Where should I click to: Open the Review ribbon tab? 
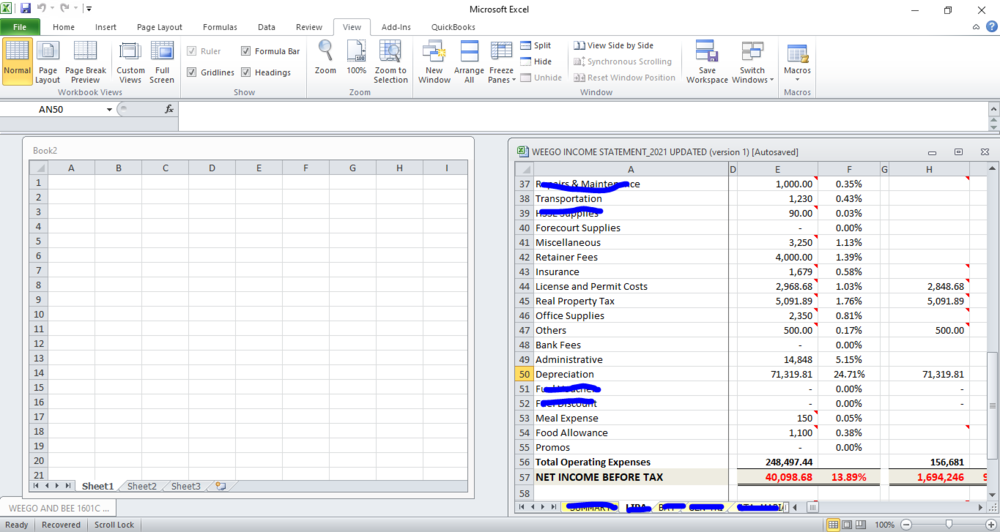[x=309, y=27]
